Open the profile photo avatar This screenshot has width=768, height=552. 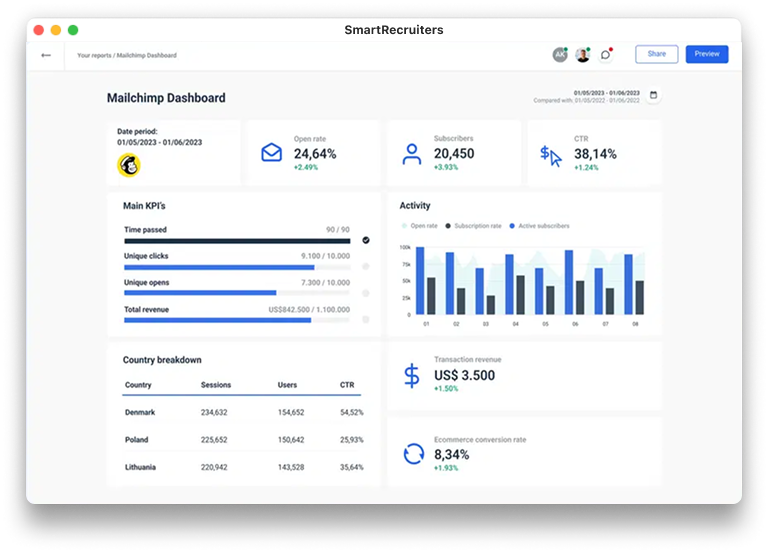coord(582,55)
